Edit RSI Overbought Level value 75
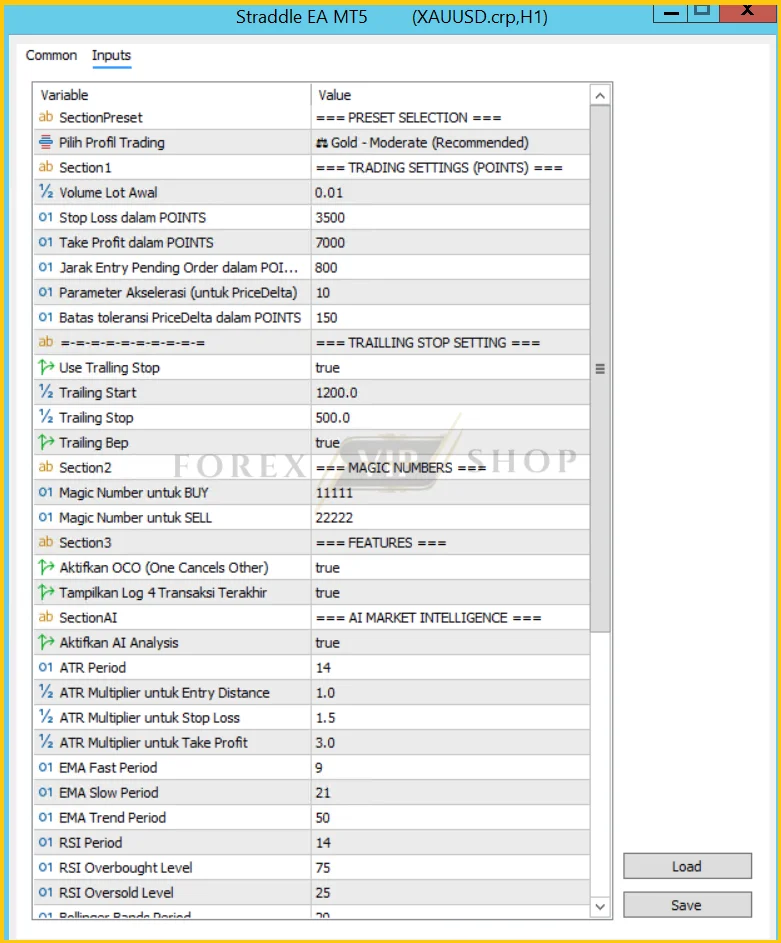 (450, 868)
